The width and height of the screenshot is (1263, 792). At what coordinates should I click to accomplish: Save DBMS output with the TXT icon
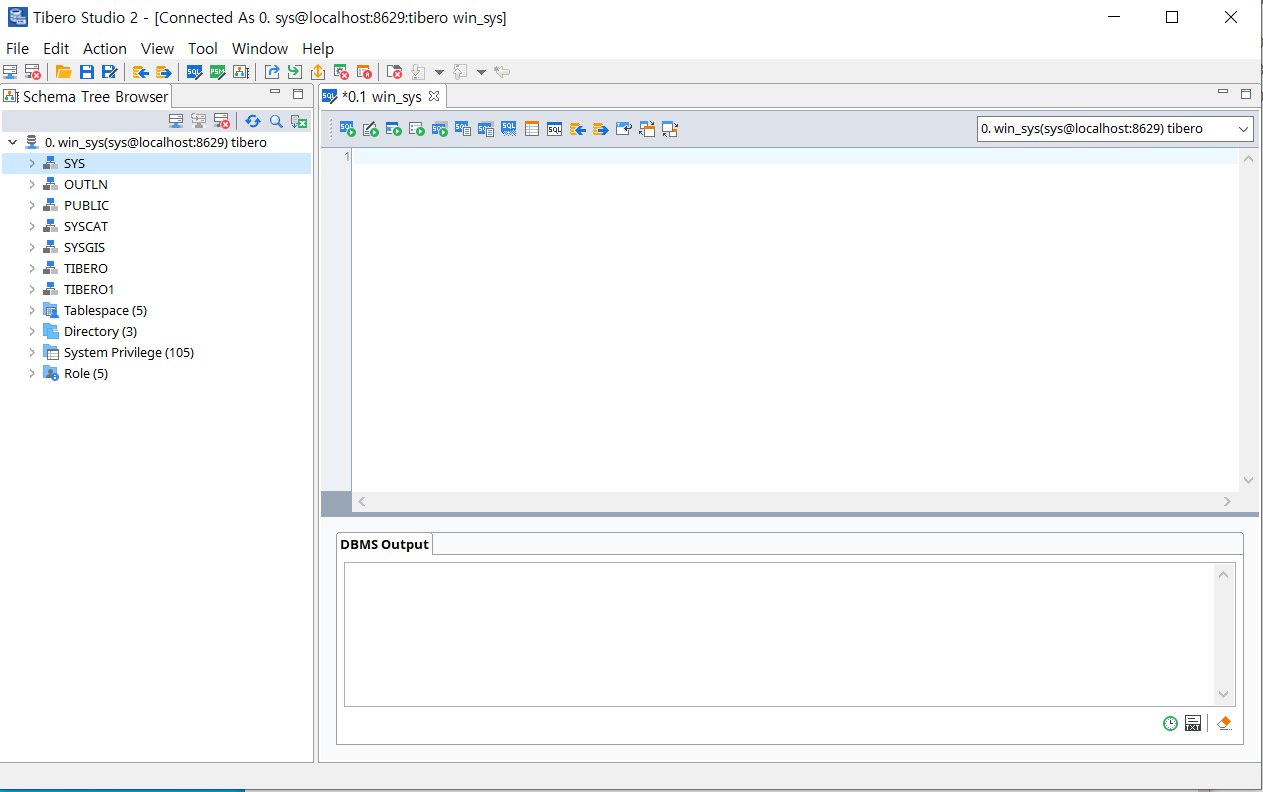[1193, 723]
